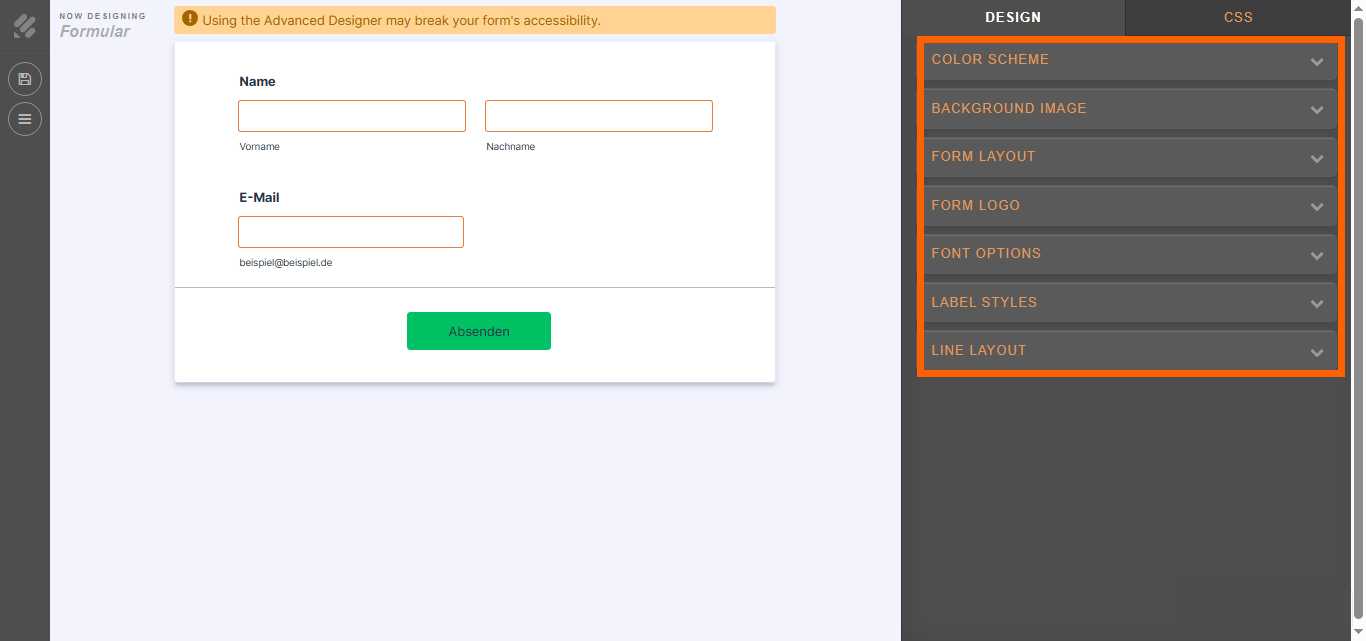Expand Form Logo chevron arrow
This screenshot has height=641, width=1366.
(x=1317, y=207)
